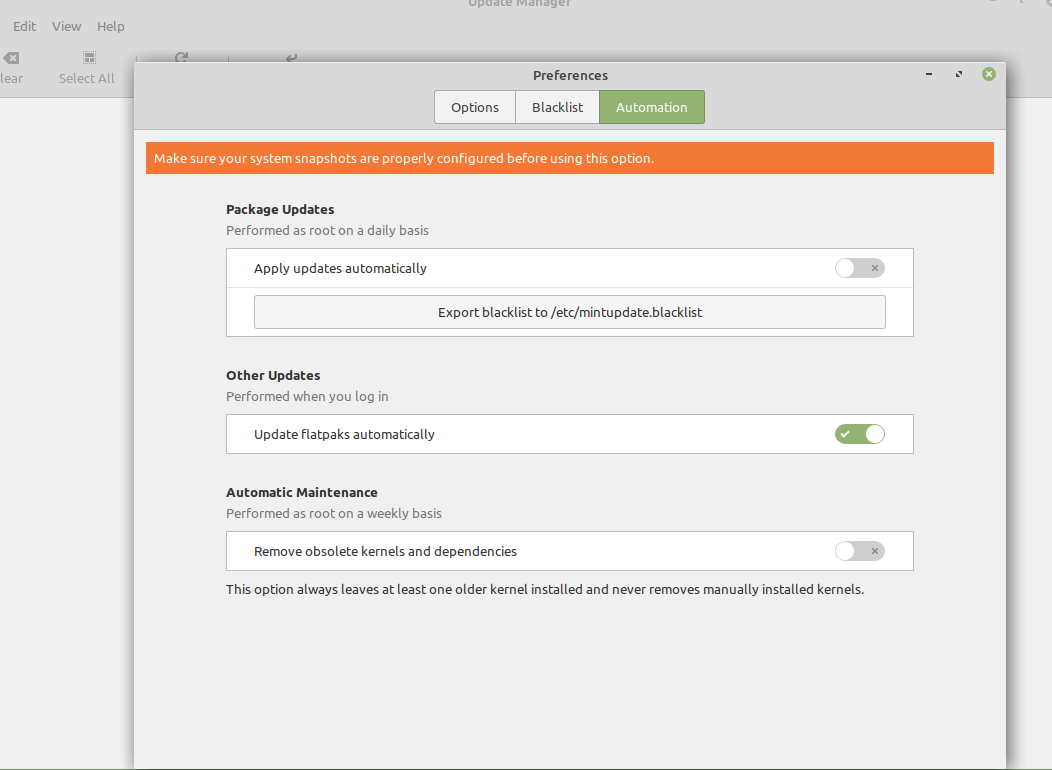The width and height of the screenshot is (1052, 770).
Task: Open the View menu
Action: click(66, 26)
